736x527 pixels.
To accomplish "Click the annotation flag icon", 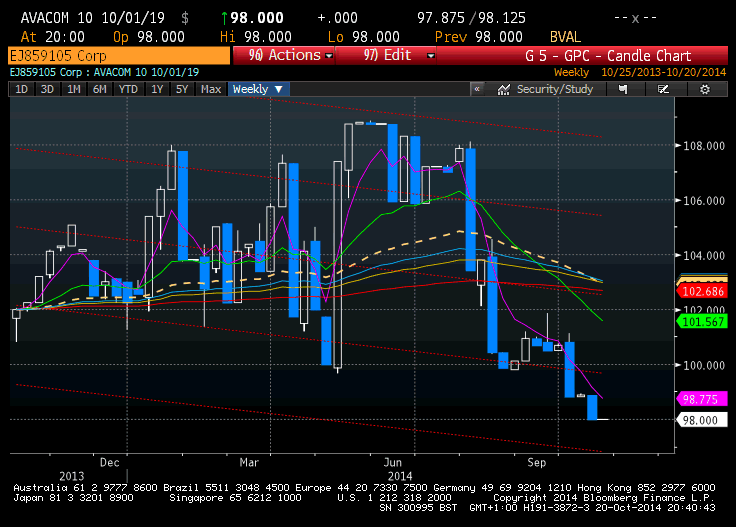I will pos(623,89).
